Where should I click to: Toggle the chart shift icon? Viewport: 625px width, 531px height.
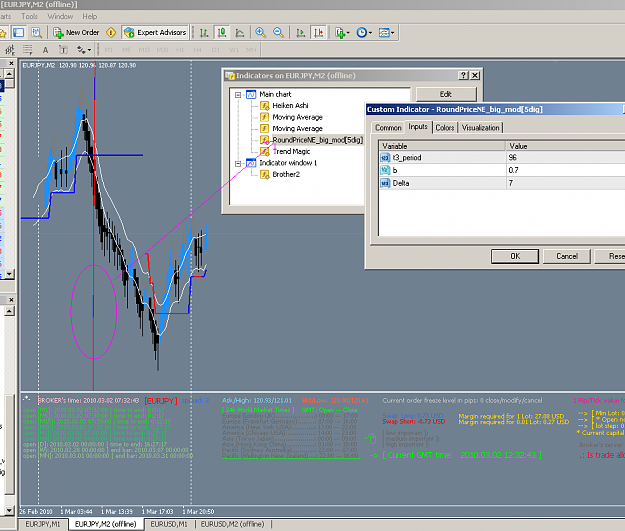(x=319, y=33)
